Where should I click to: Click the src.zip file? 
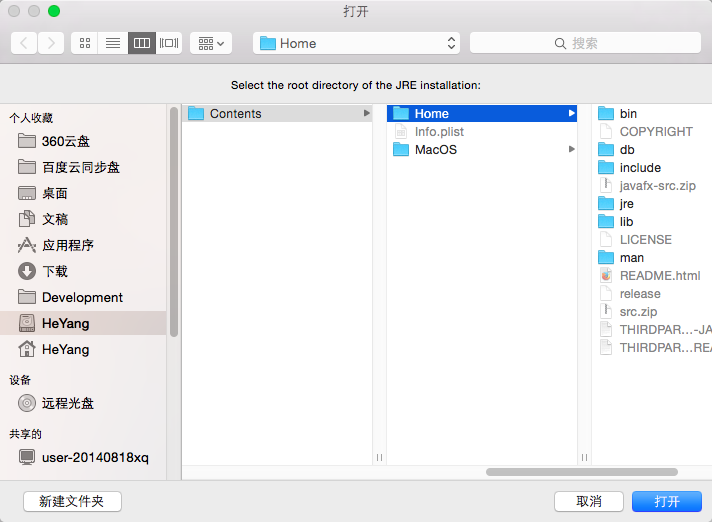[x=652, y=311]
